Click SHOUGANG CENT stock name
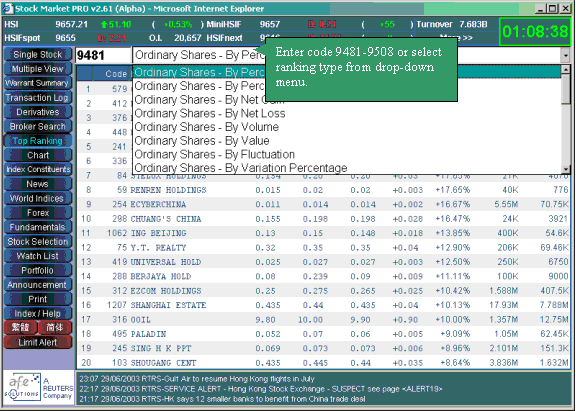 pyautogui.click(x=163, y=363)
